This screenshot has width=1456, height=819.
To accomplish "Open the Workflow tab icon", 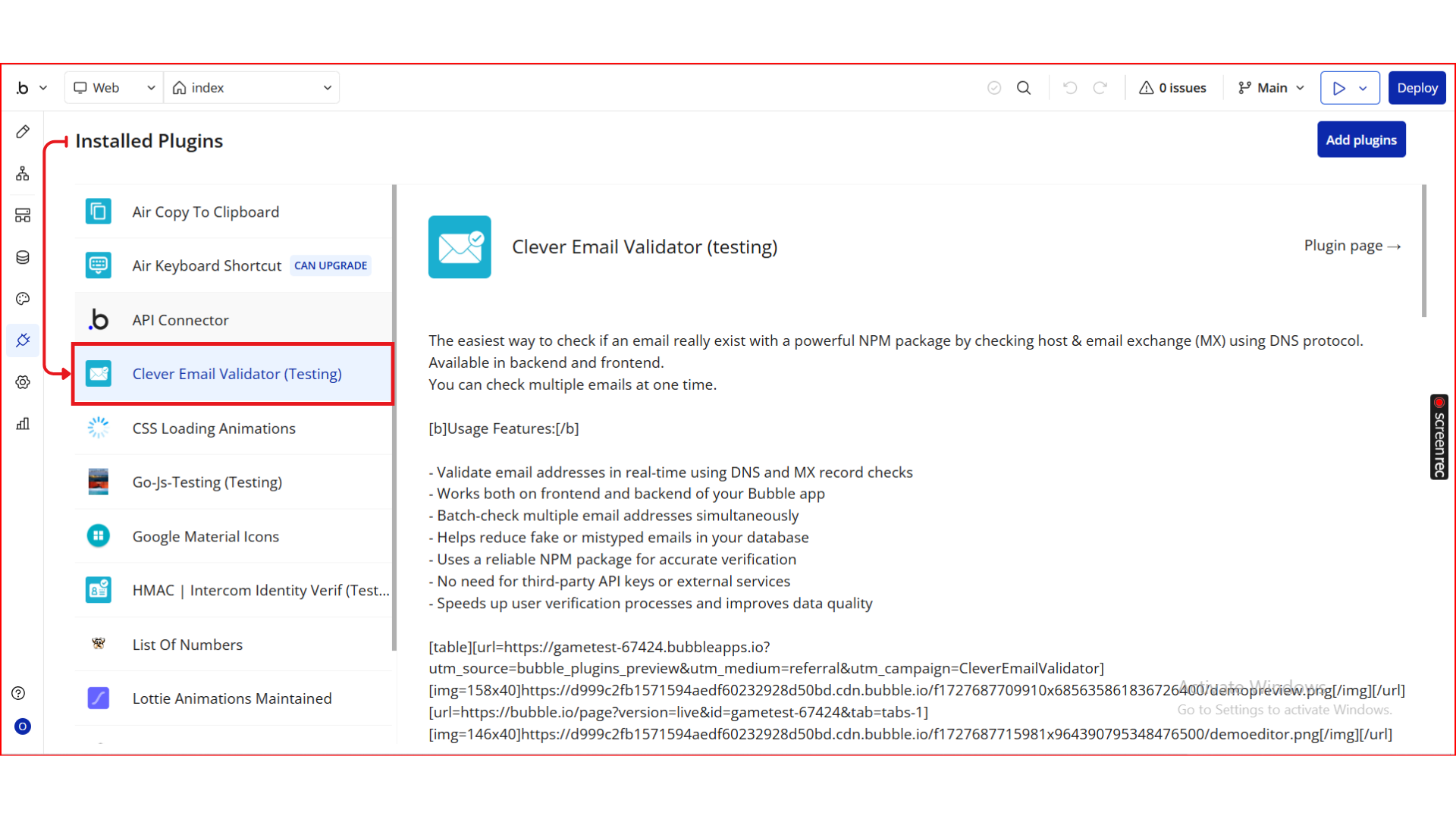I will point(23,174).
